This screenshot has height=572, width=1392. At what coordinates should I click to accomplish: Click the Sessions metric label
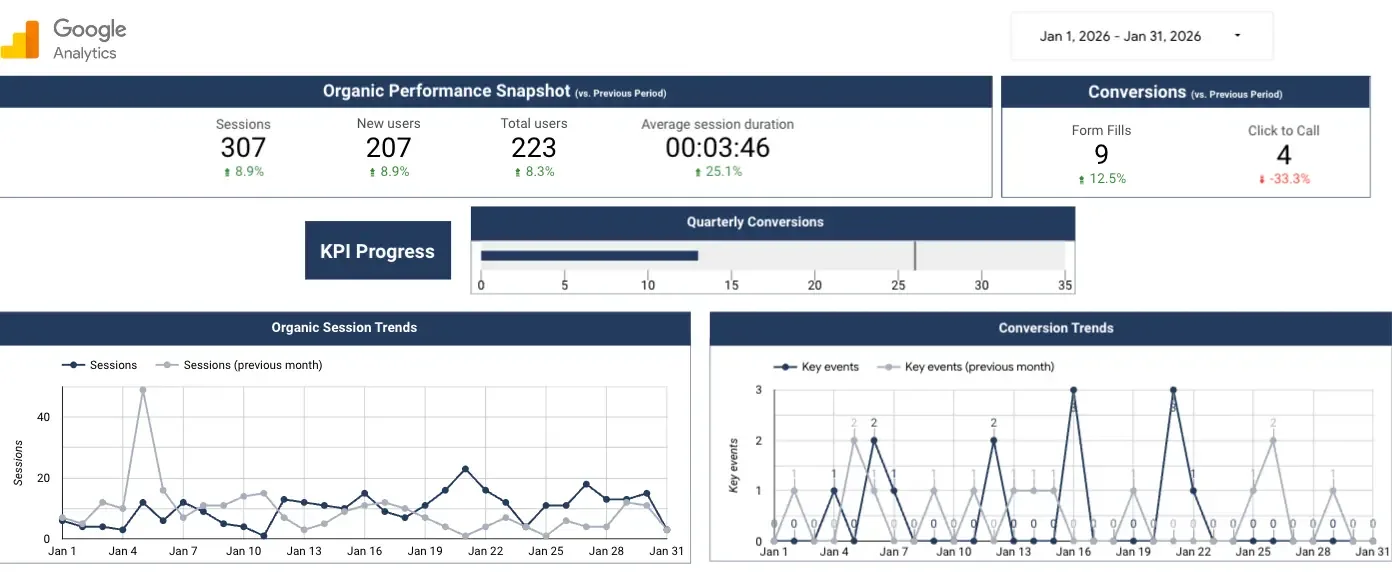click(x=243, y=124)
